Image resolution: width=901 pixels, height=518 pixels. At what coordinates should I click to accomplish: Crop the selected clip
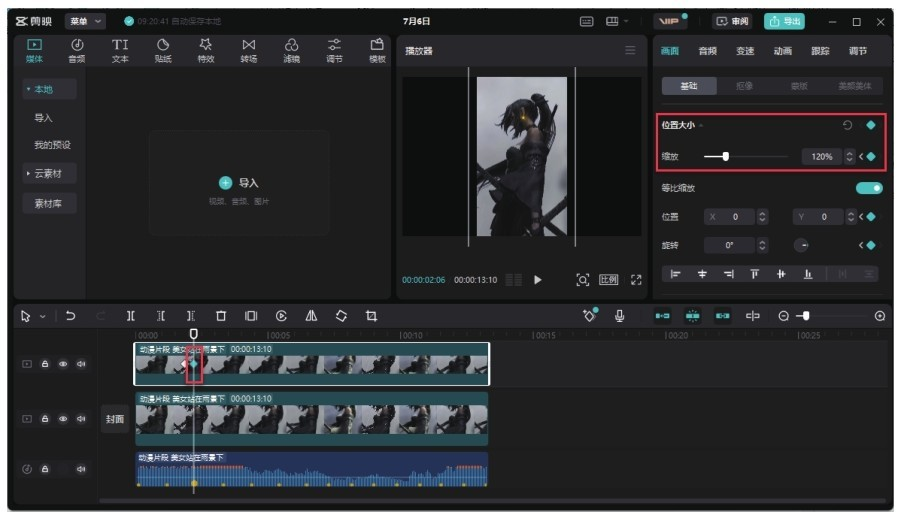[371, 316]
